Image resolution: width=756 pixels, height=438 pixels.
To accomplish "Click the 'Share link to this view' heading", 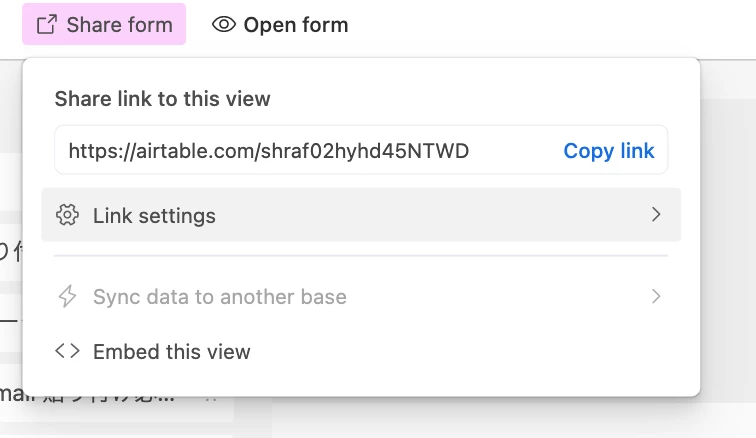I will 162,99.
